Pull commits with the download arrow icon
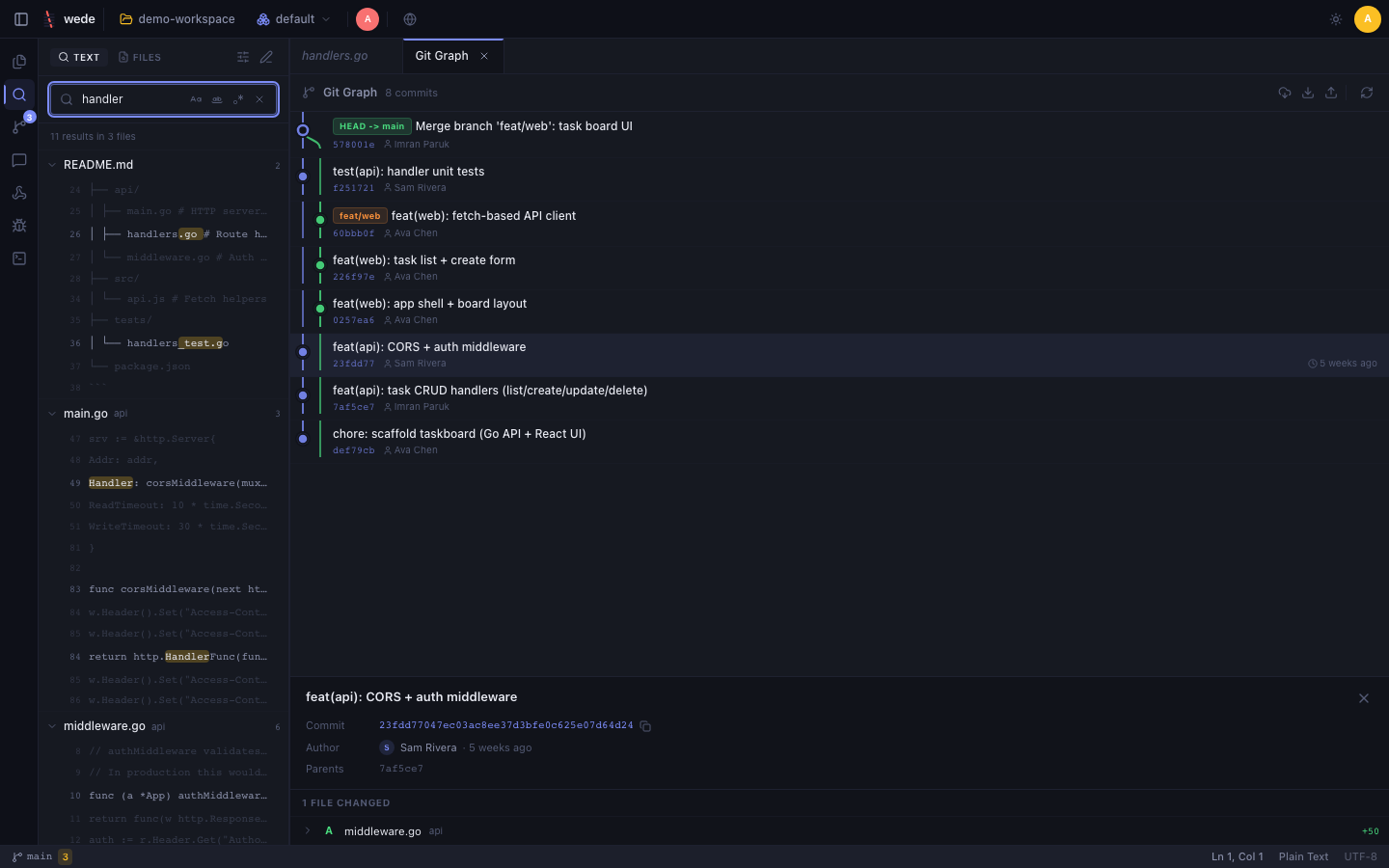This screenshot has width=1389, height=868. pos(1308,93)
